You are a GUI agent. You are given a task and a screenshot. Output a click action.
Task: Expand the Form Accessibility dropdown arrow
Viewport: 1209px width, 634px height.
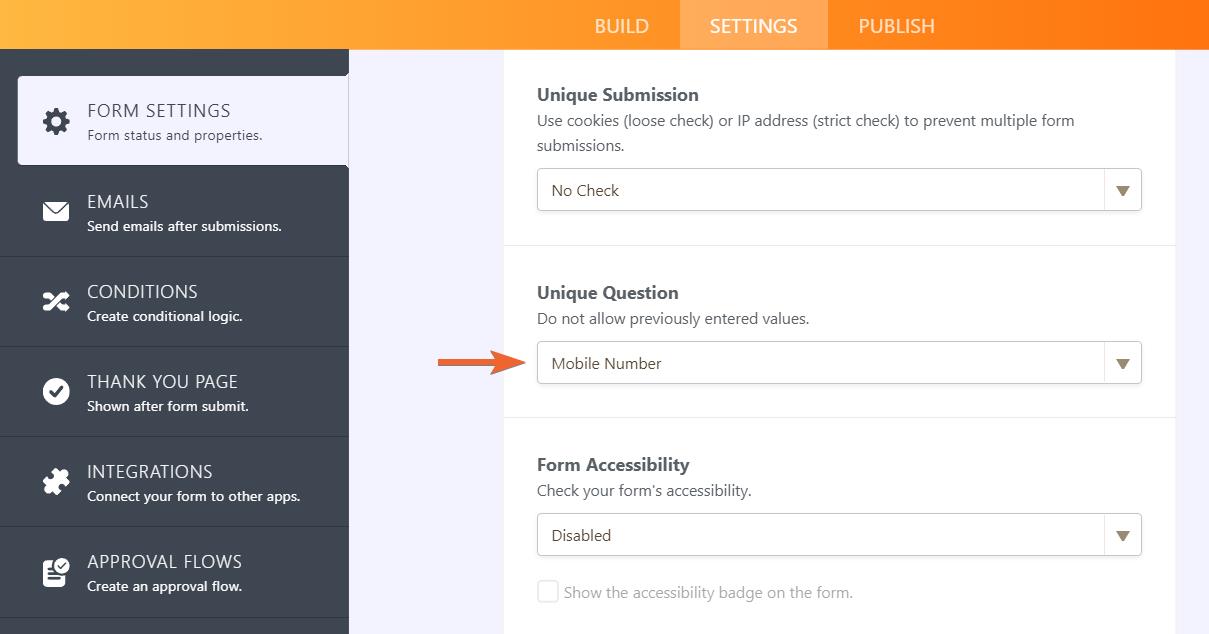point(1122,535)
